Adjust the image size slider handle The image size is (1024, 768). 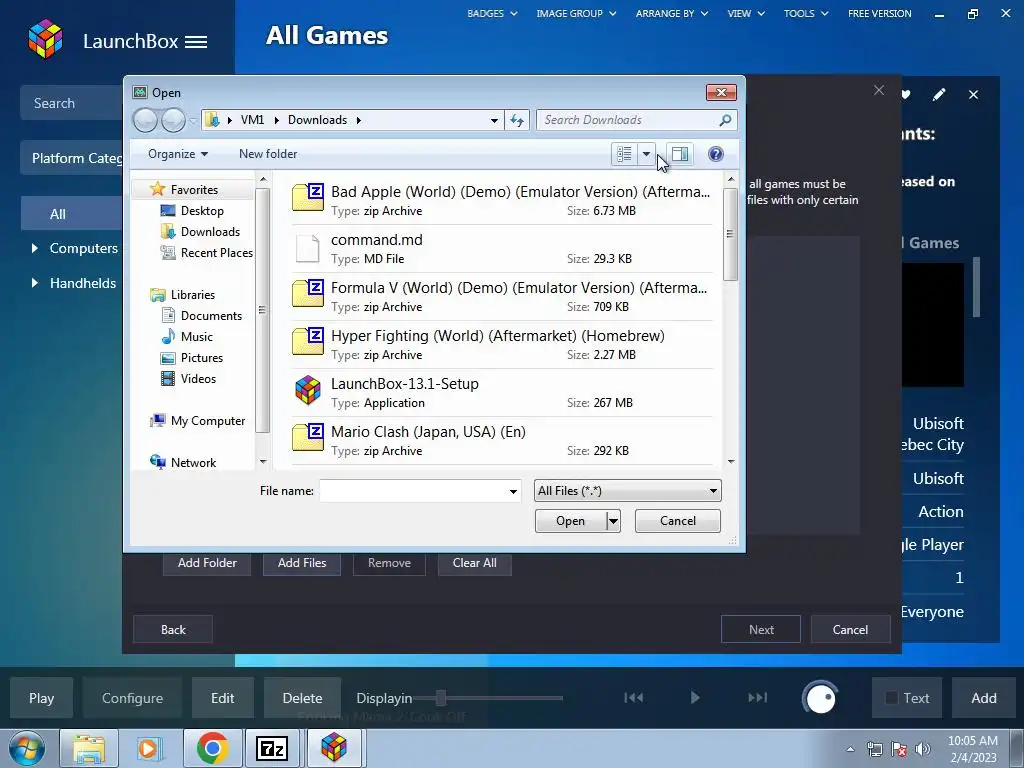point(441,698)
